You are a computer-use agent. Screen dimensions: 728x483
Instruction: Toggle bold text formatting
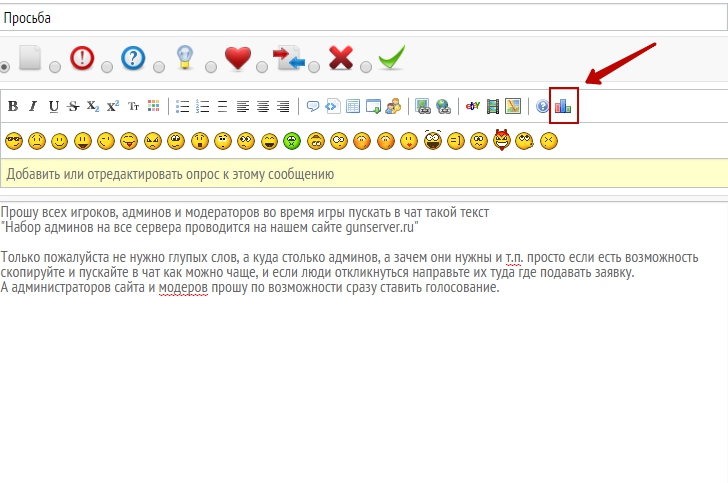(13, 106)
